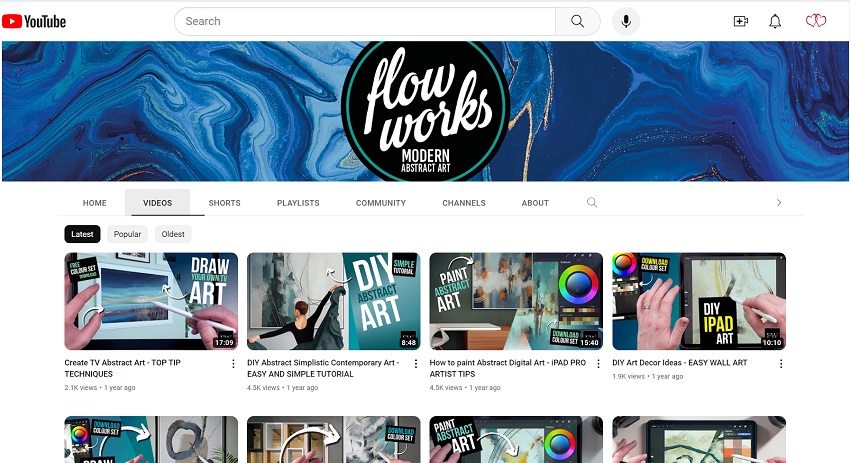Select the Latest sort chip
The image size is (850, 463).
(82, 234)
